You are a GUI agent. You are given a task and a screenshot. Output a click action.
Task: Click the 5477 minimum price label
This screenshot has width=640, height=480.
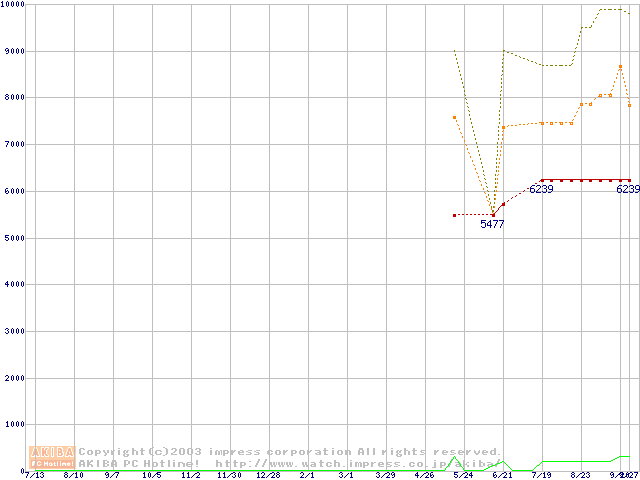492,225
